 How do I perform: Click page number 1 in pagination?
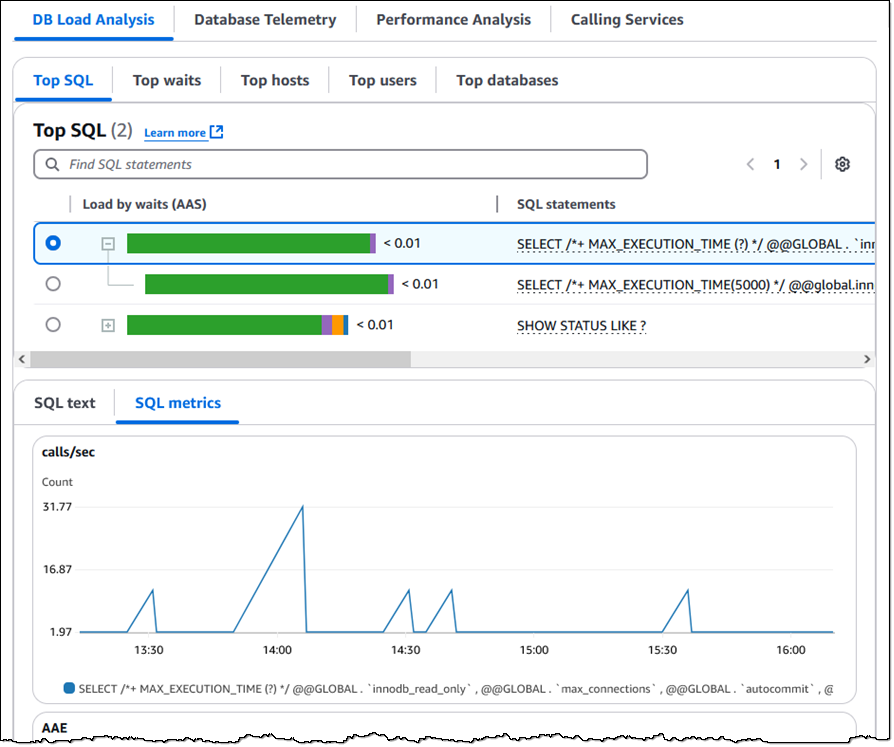[777, 164]
